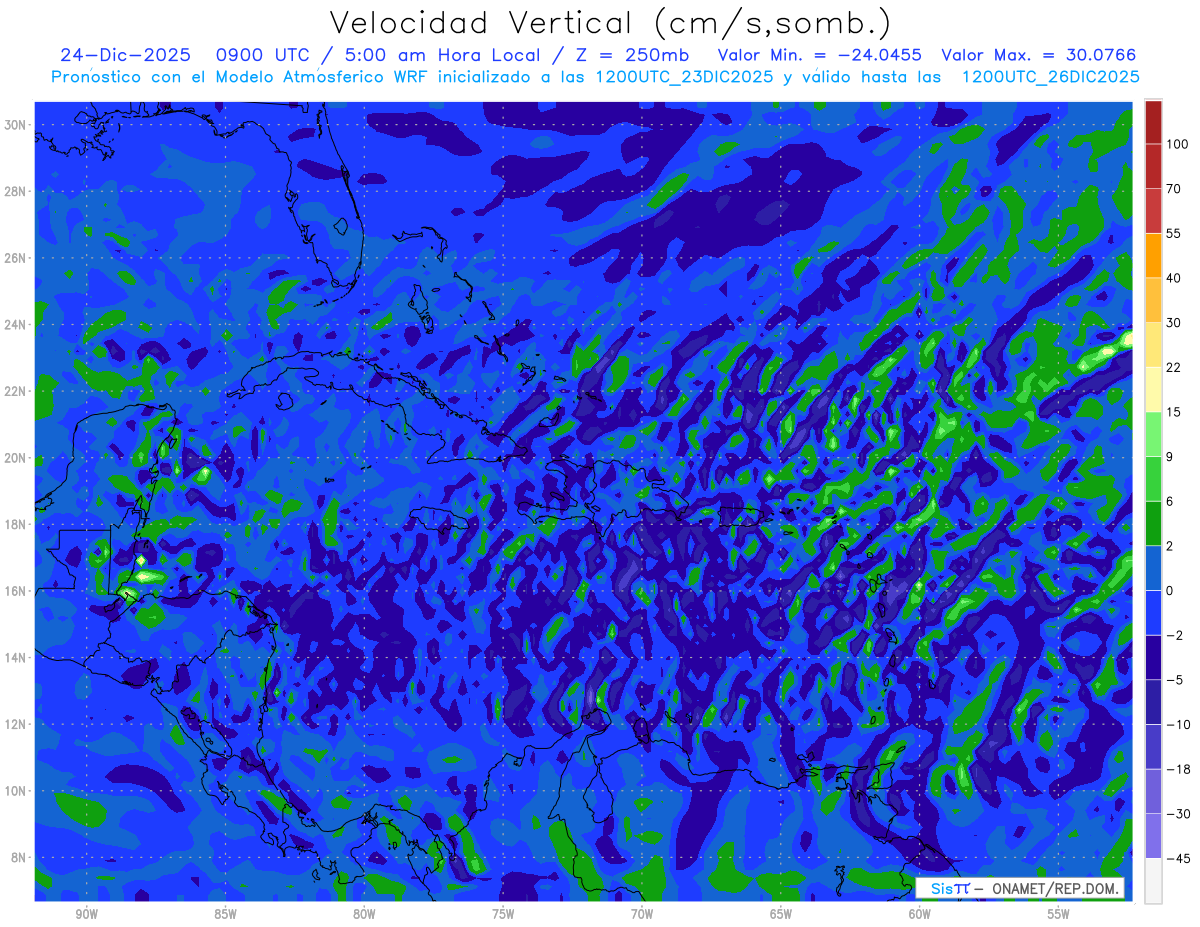
Task: Click the '75W' longitude label
Action: click(x=503, y=914)
